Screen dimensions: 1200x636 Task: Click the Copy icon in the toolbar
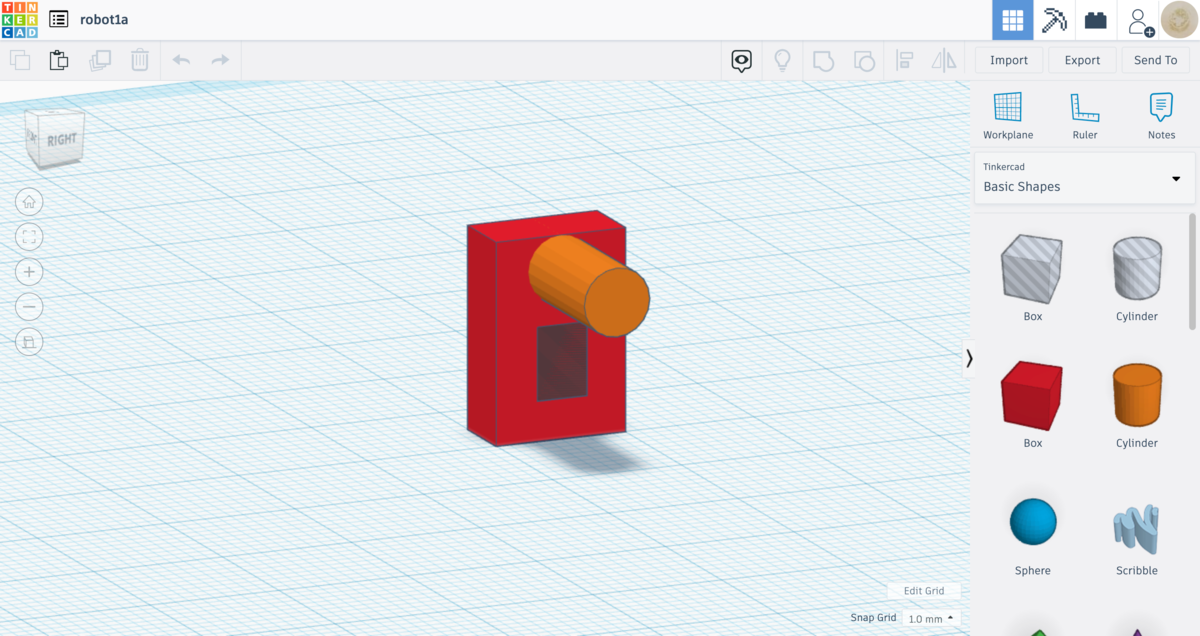point(20,60)
